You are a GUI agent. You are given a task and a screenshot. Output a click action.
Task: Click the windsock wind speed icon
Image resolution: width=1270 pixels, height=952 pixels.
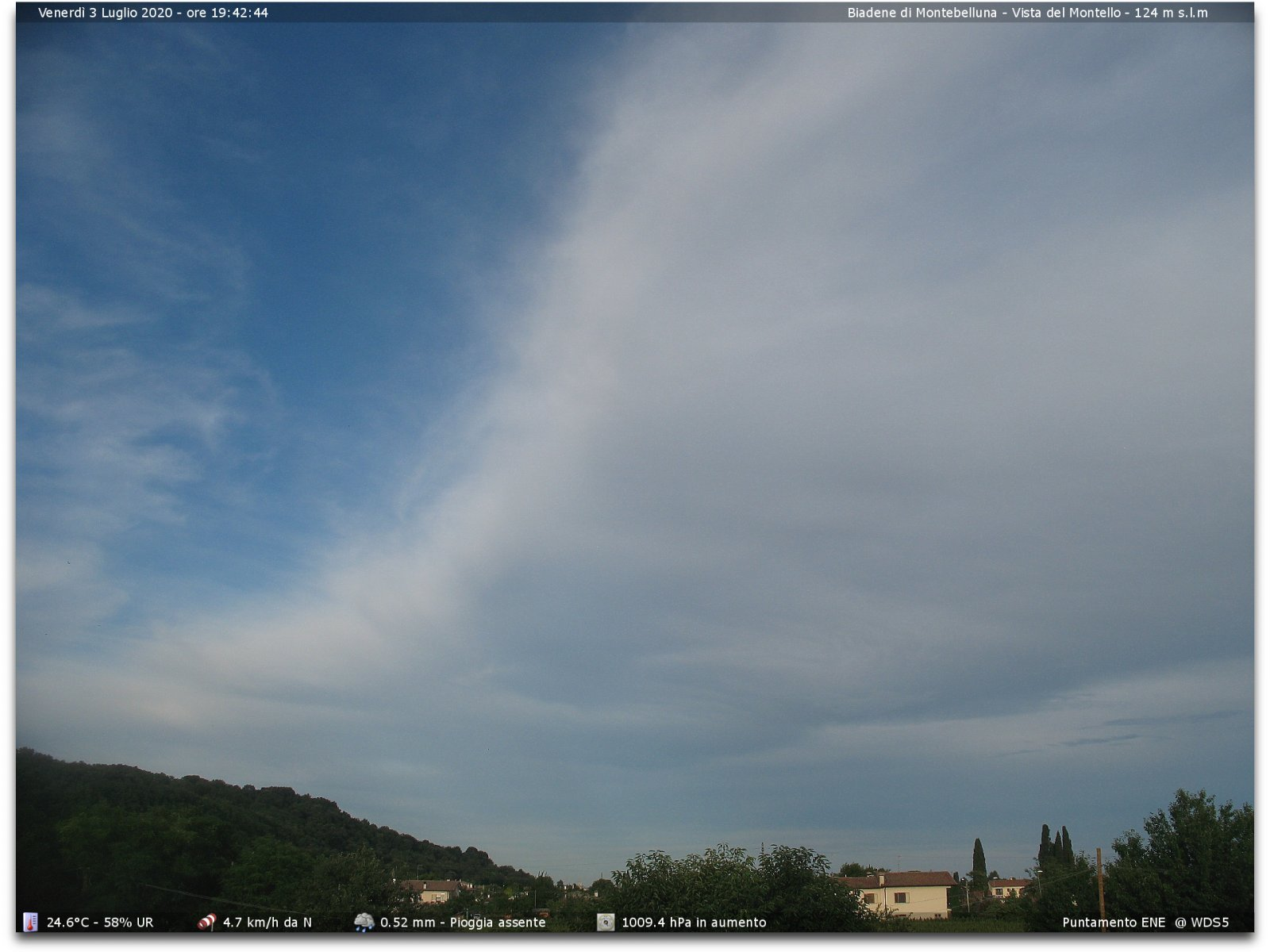coord(206,922)
